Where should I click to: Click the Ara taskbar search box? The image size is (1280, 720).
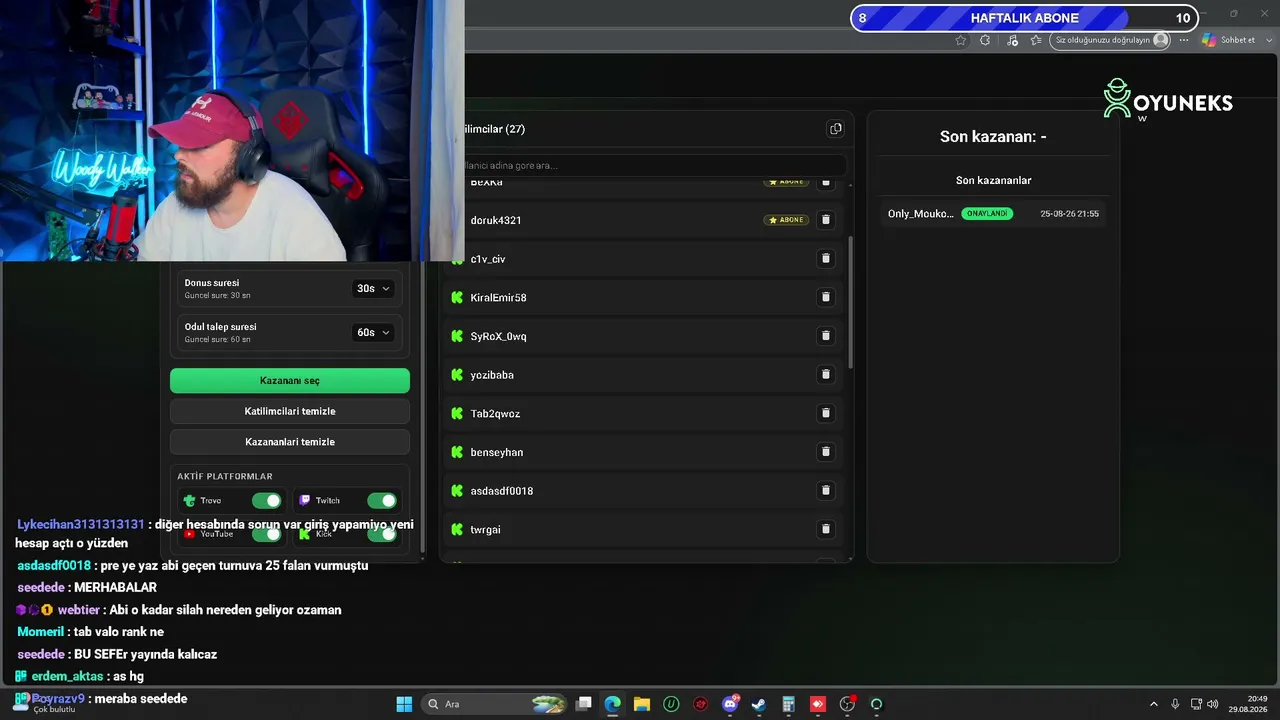[x=496, y=704]
